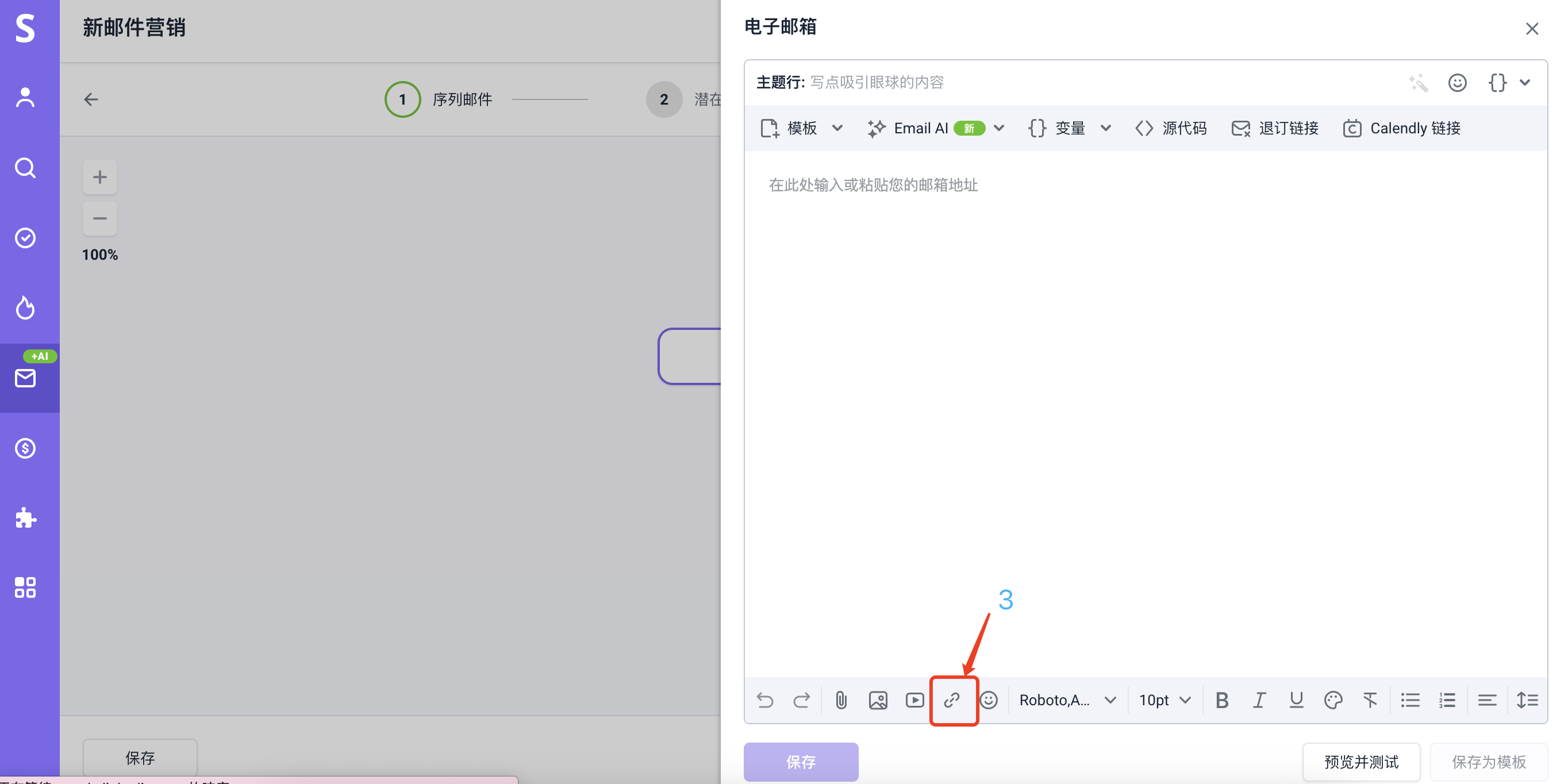Open the Email AI dropdown

point(936,128)
